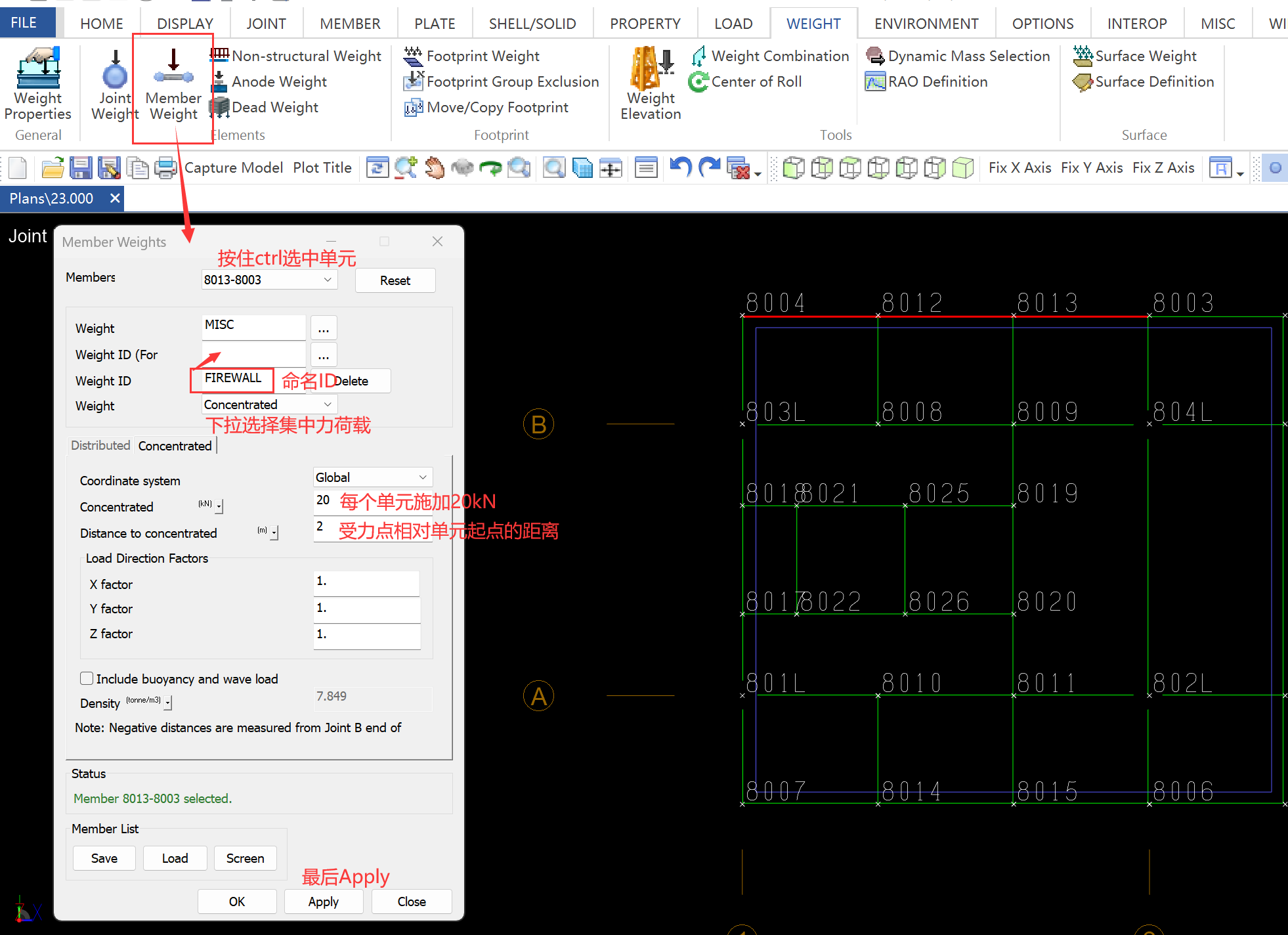Click the Save disk toolbar icon
Image resolution: width=1288 pixels, height=935 pixels.
(x=81, y=168)
